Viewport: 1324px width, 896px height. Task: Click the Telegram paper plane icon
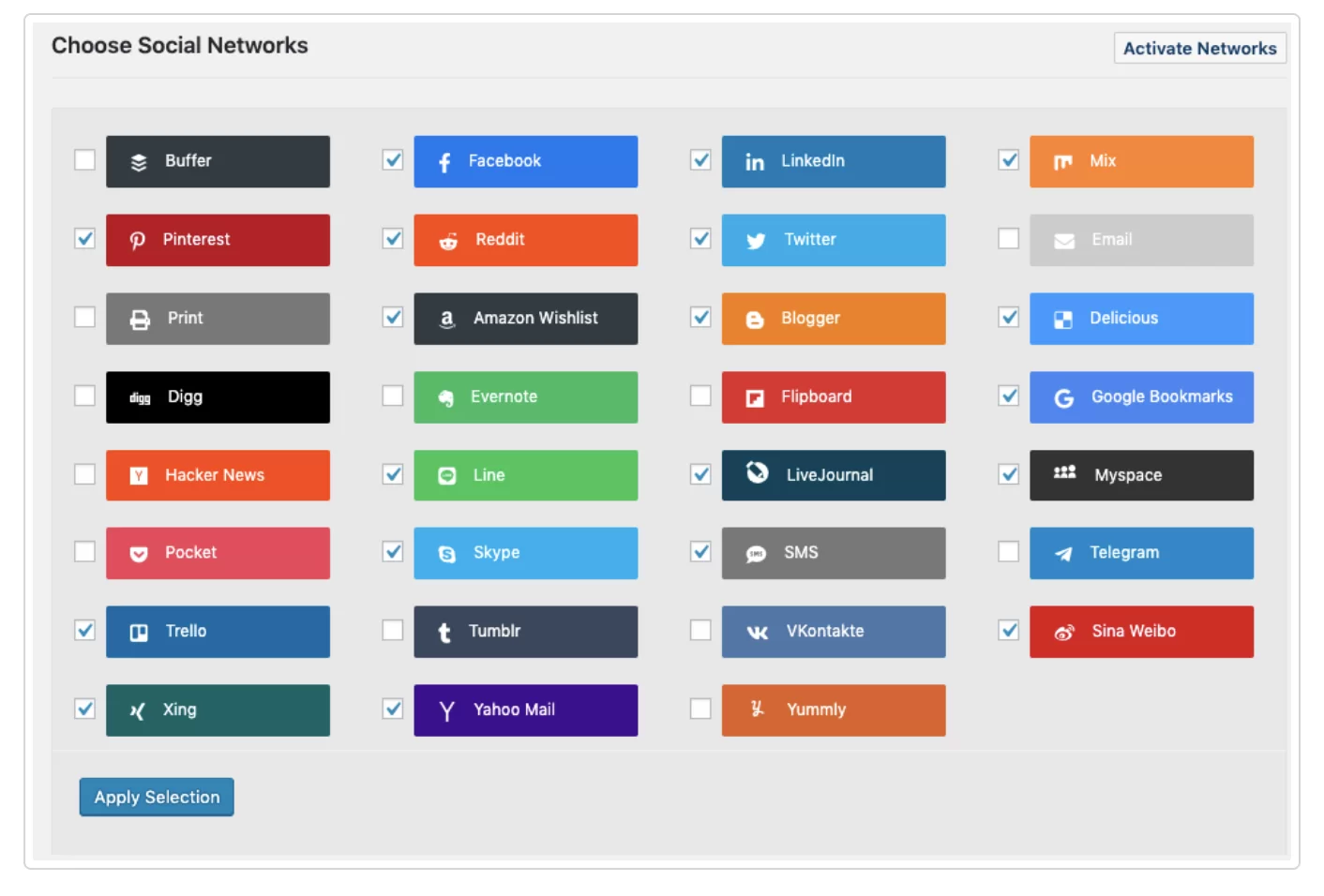coord(1063,554)
